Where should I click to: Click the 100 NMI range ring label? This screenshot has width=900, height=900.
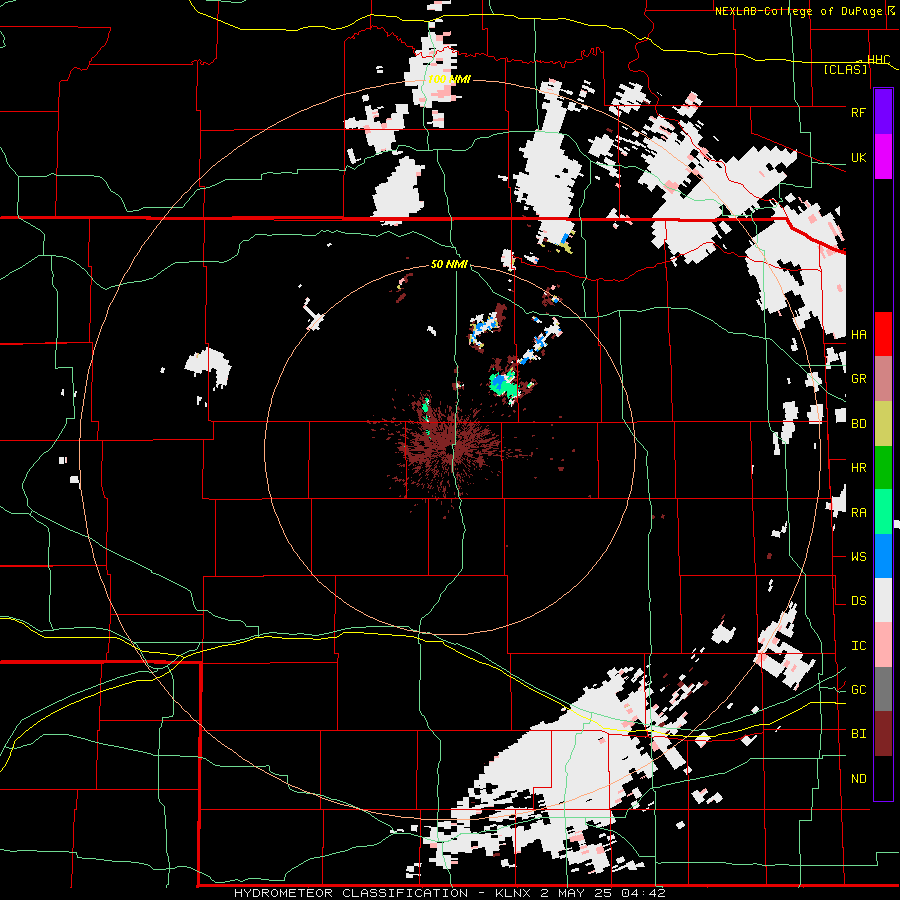tap(449, 79)
